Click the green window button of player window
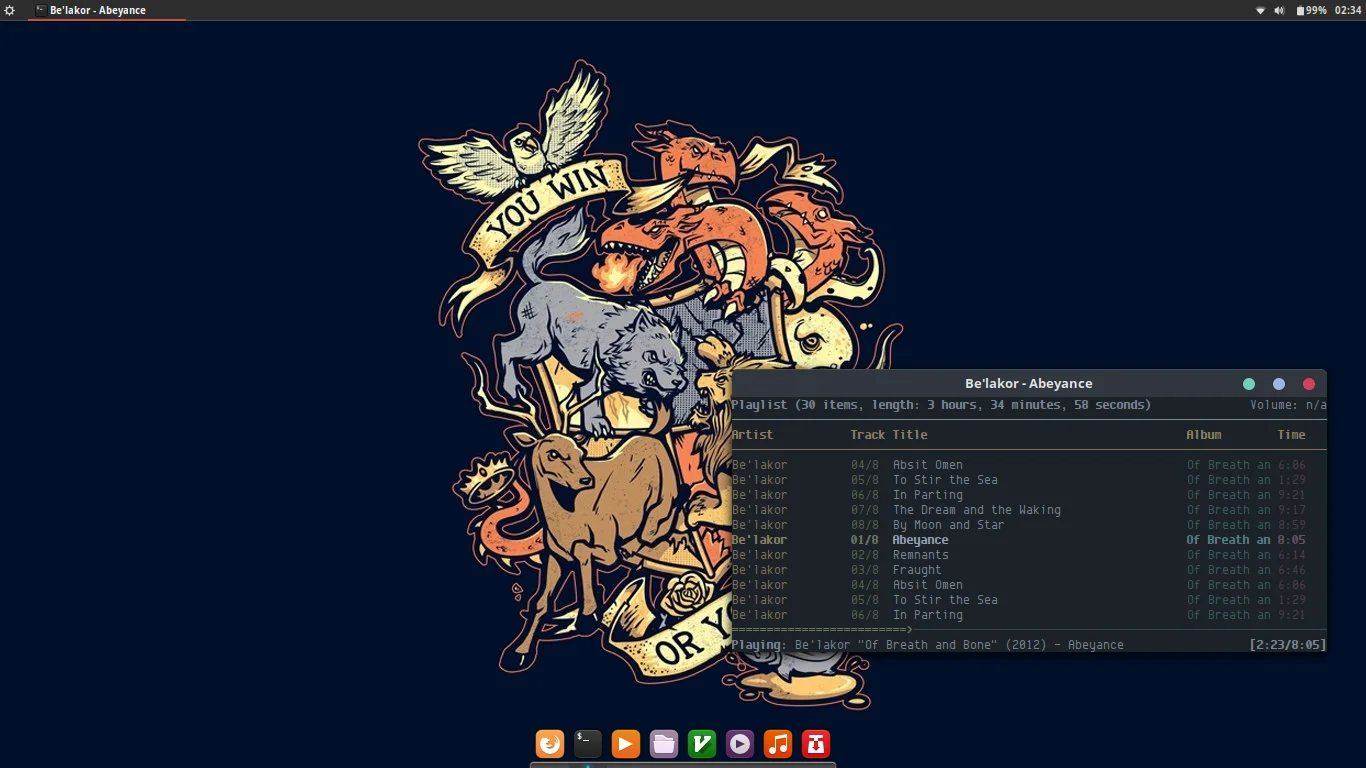The width and height of the screenshot is (1366, 768). tap(1249, 384)
